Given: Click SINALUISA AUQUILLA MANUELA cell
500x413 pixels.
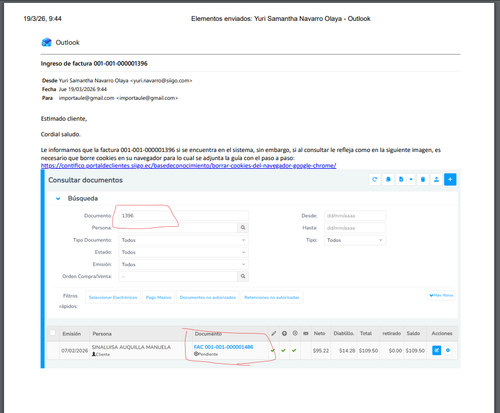Looking at the screenshot, I should (x=131, y=347).
